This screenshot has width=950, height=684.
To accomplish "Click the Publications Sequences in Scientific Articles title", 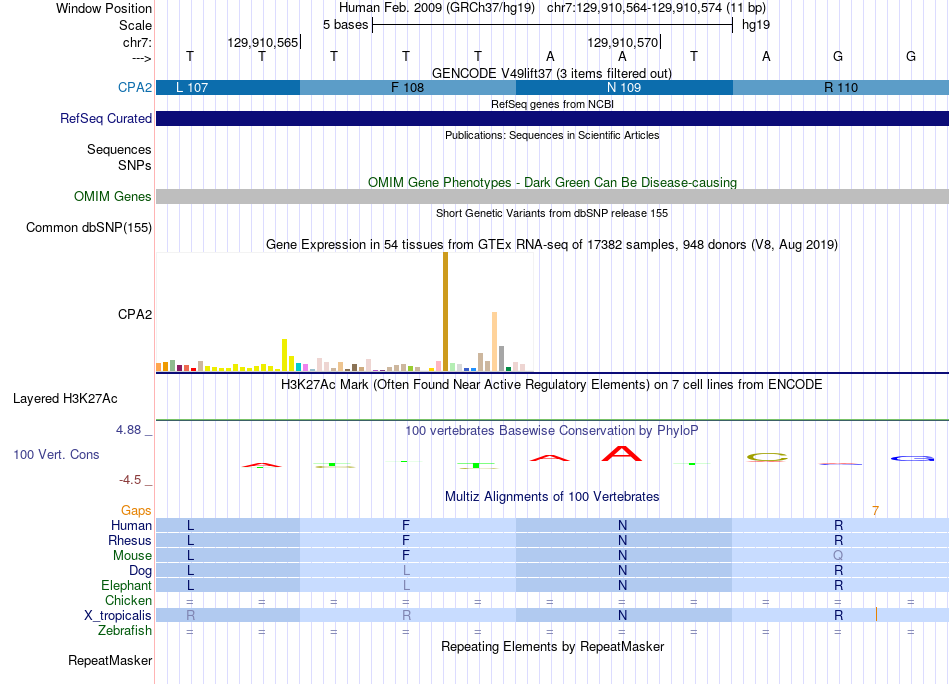I will coord(552,135).
